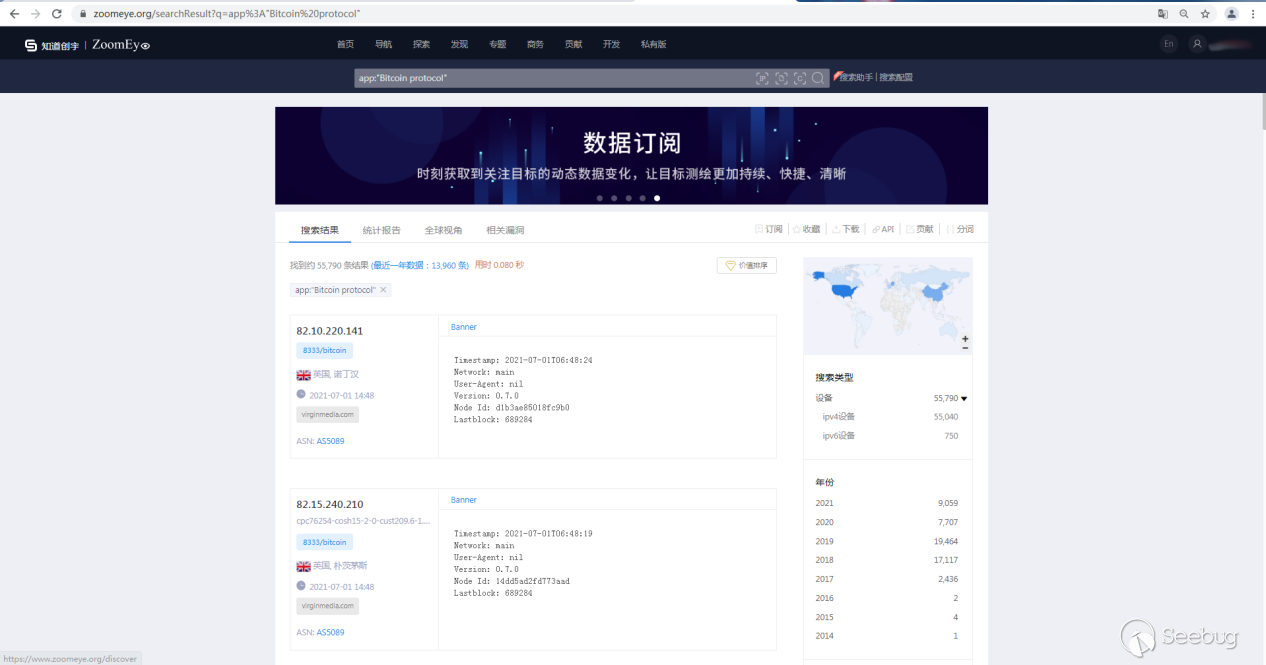This screenshot has width=1266, height=665.
Task: Click the 收藏 star favorite icon
Action: 797,229
